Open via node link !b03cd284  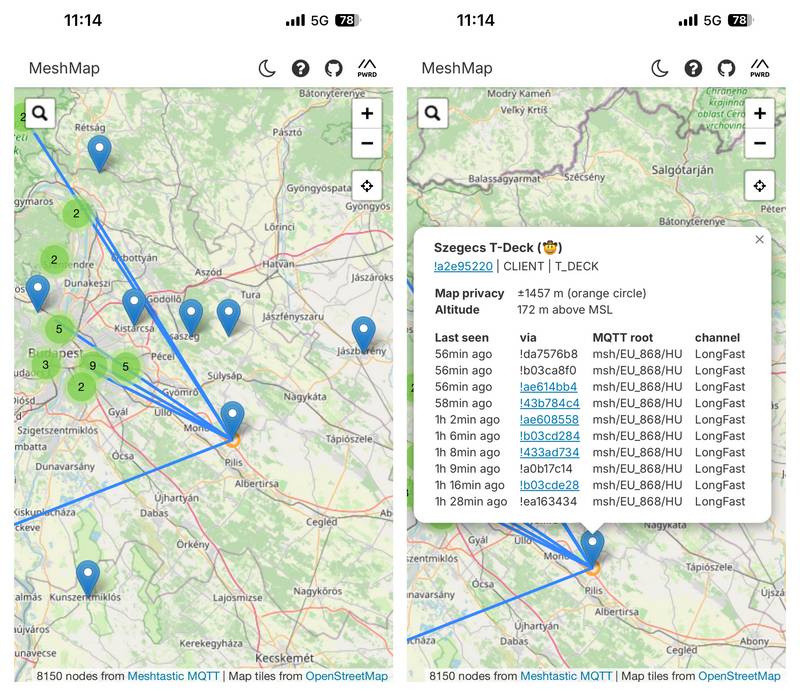[x=549, y=436]
